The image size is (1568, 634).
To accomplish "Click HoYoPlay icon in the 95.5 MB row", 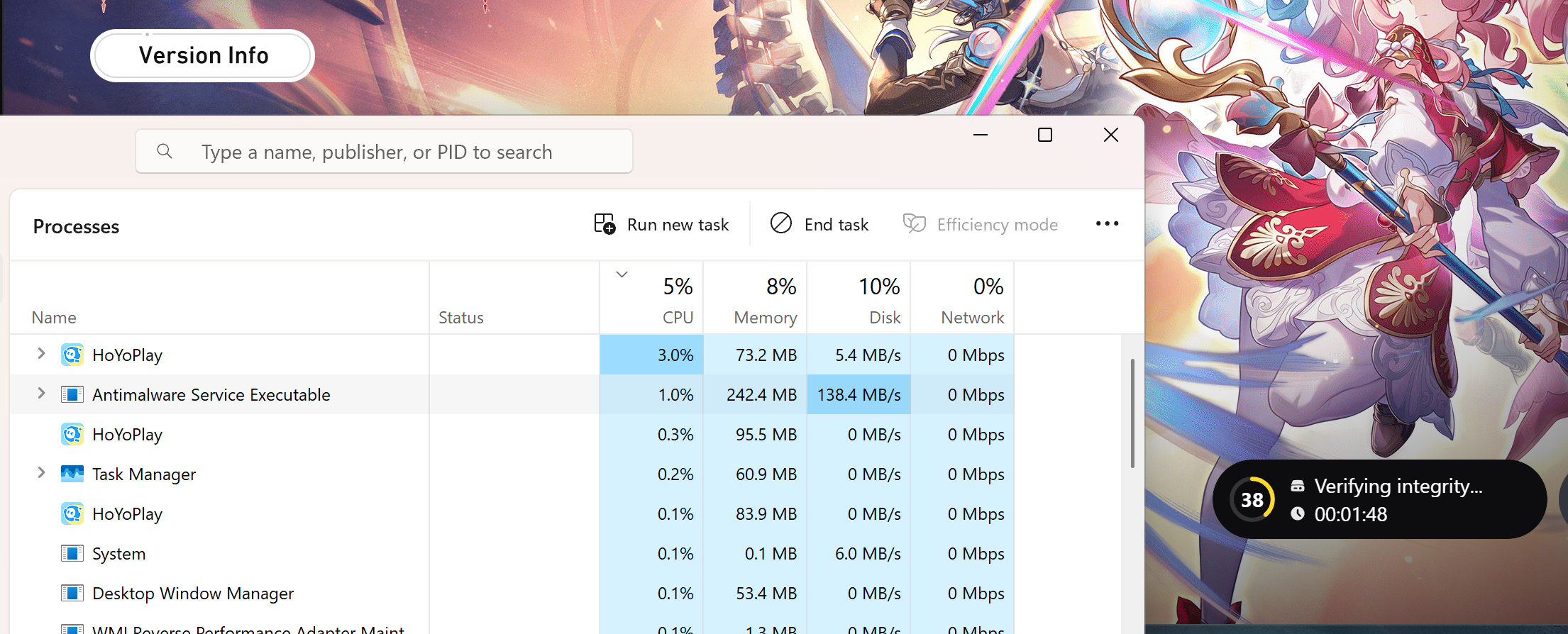I will point(72,434).
